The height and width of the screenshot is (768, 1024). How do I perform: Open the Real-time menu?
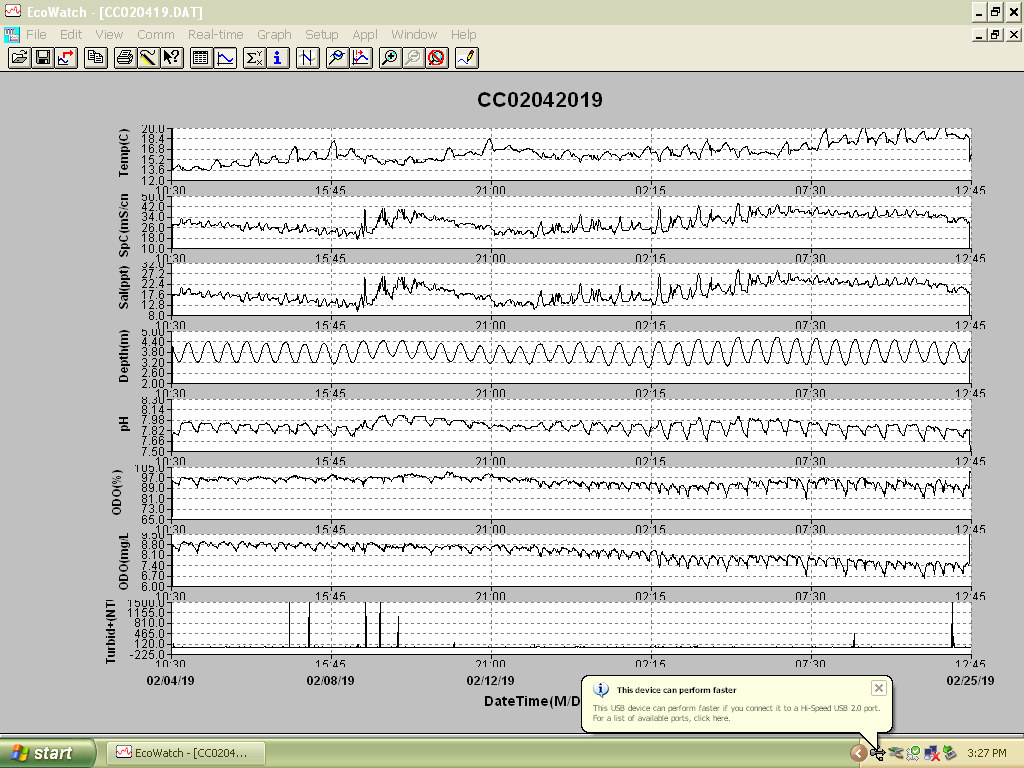tap(216, 35)
